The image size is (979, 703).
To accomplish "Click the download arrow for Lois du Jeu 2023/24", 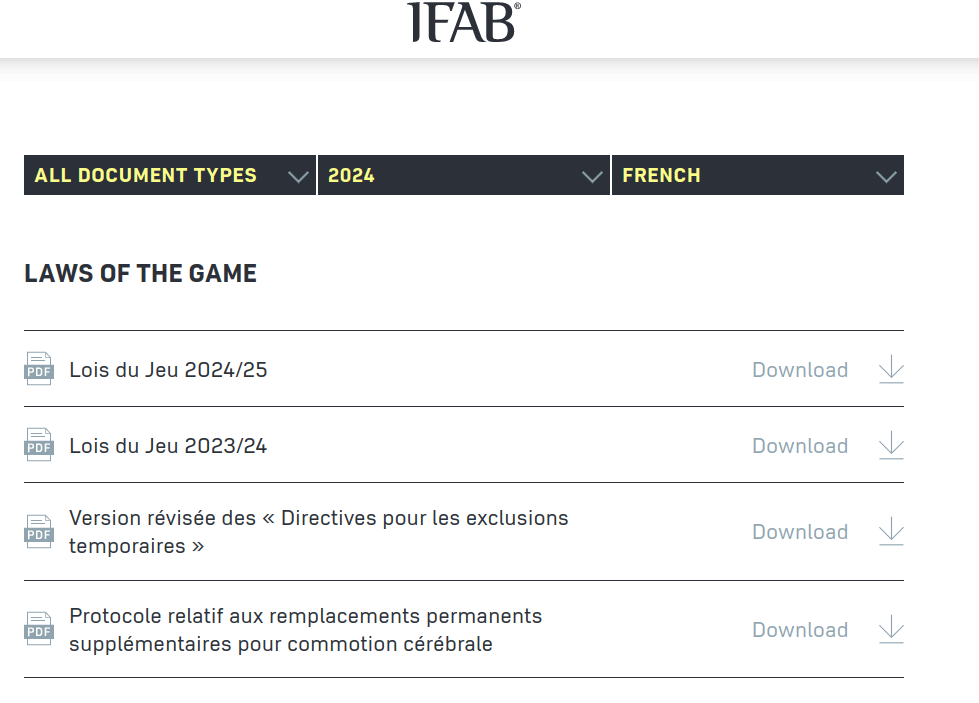I will coord(890,445).
